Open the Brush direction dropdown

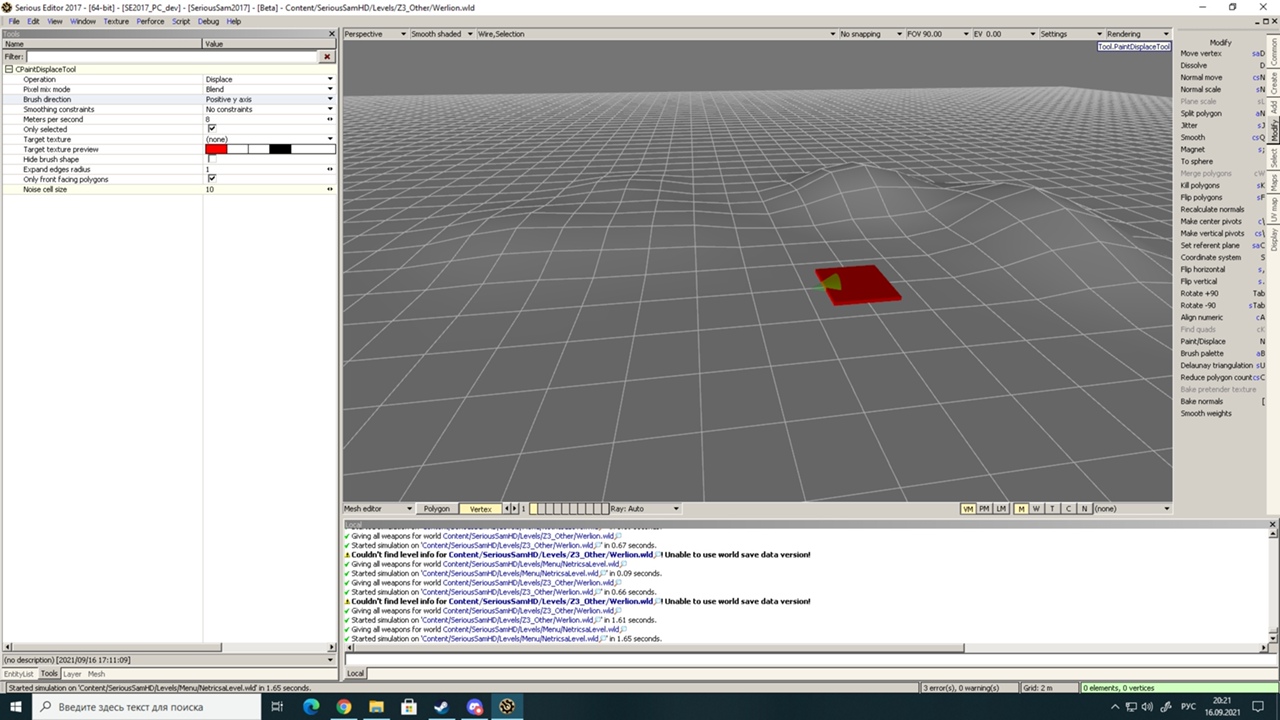click(330, 99)
